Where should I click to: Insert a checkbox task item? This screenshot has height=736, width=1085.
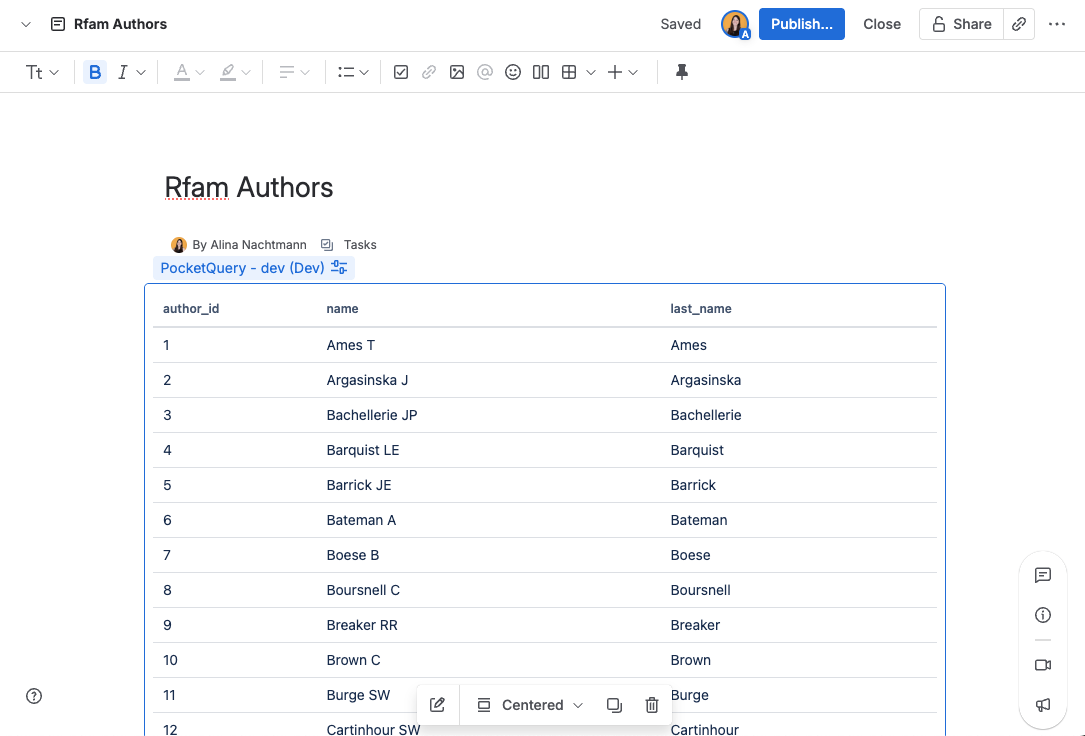point(401,71)
